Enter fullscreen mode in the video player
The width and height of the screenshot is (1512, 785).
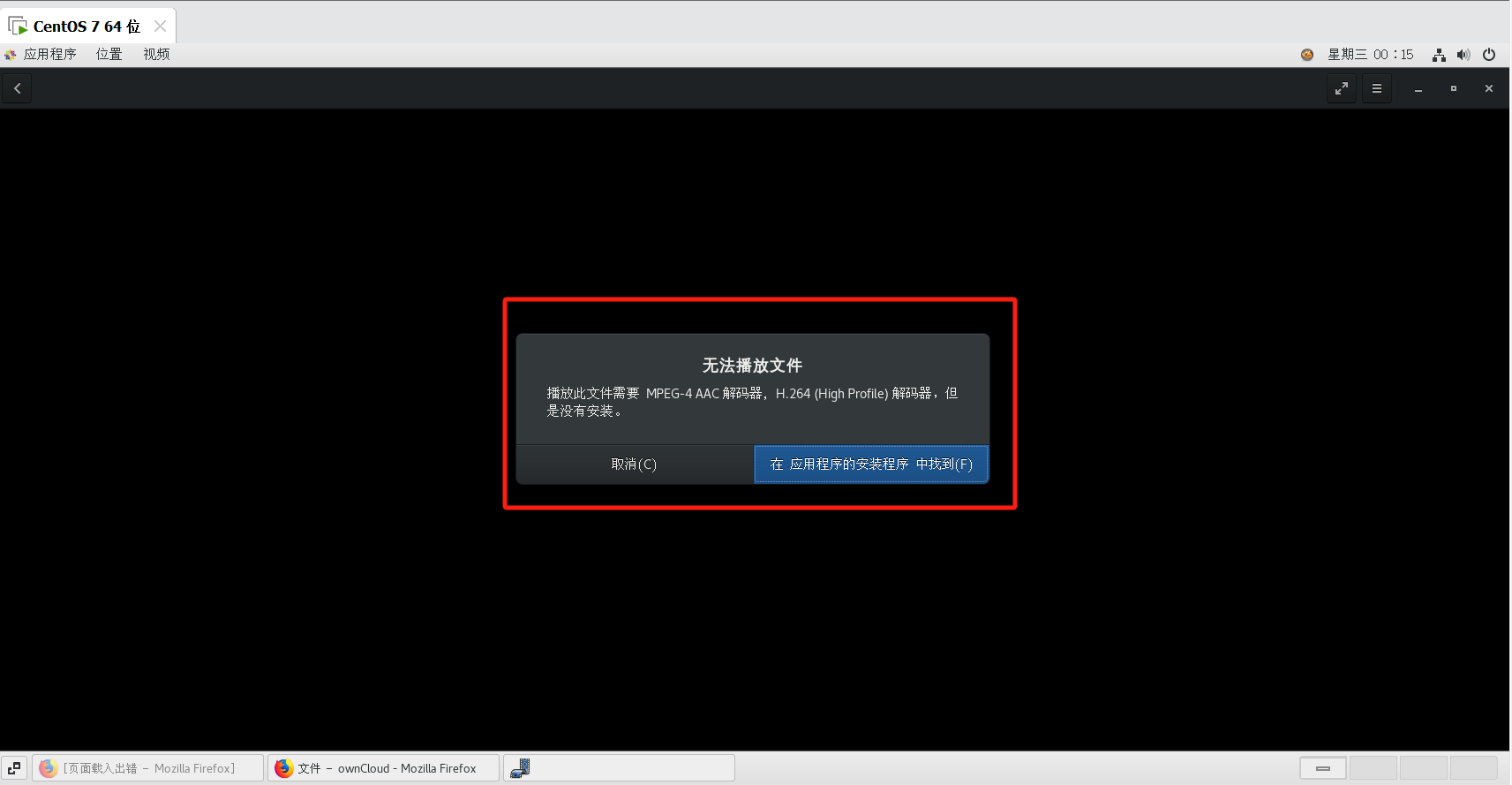(x=1342, y=88)
